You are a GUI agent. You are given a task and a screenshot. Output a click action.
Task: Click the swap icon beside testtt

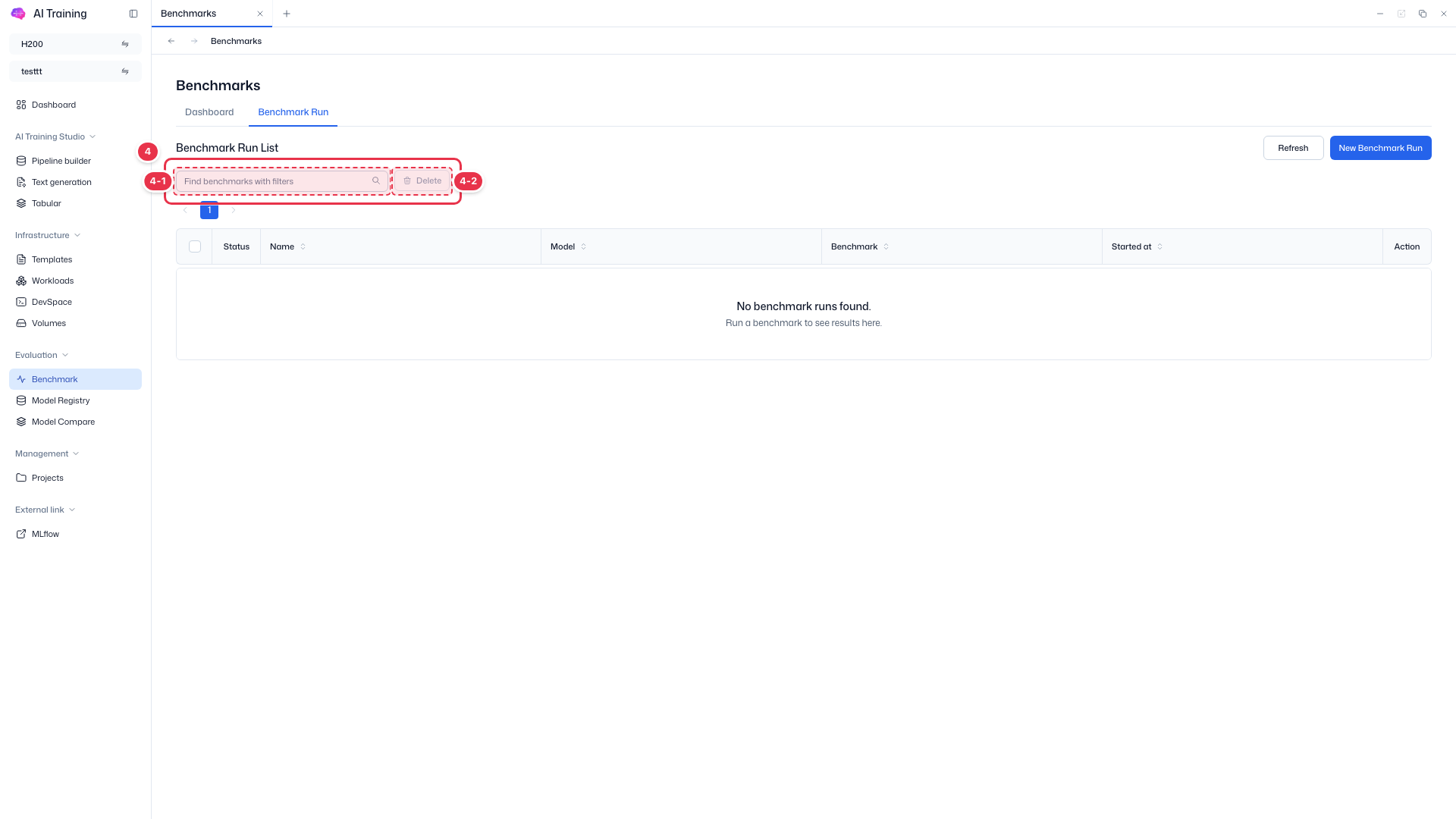pos(125,71)
